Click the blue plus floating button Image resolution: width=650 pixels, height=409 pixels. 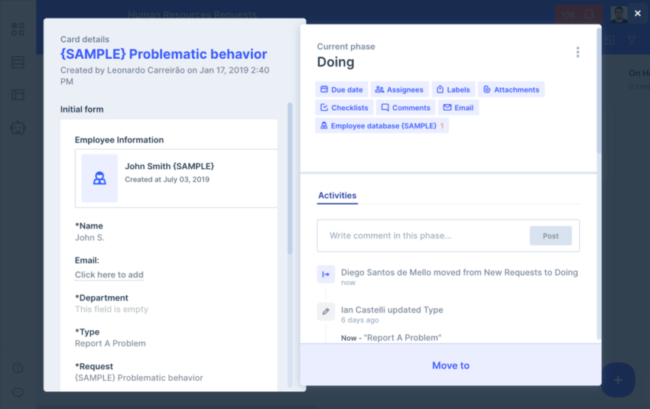pos(618,380)
